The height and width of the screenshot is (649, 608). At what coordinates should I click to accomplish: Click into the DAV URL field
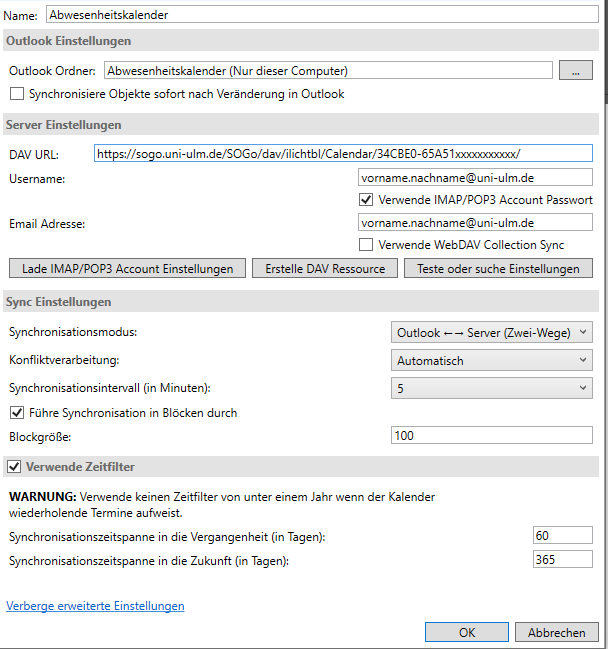pyautogui.click(x=343, y=154)
